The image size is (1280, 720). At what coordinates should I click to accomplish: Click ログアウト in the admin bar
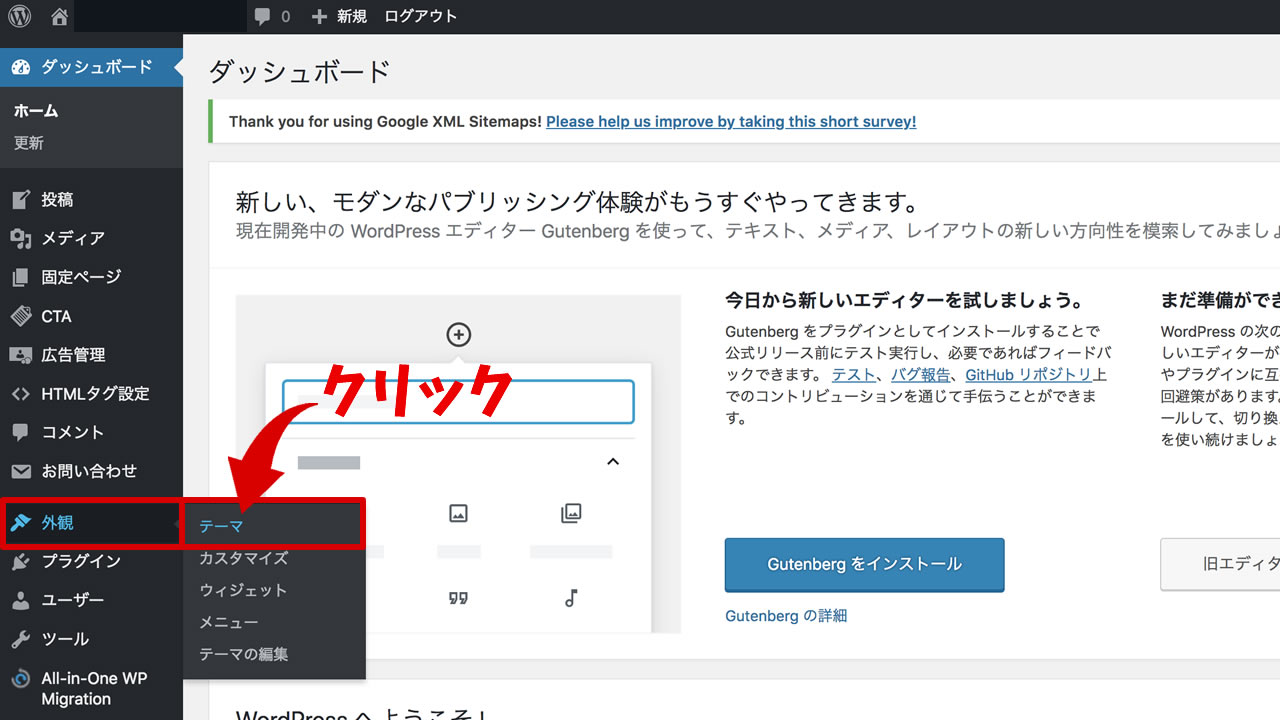point(421,17)
